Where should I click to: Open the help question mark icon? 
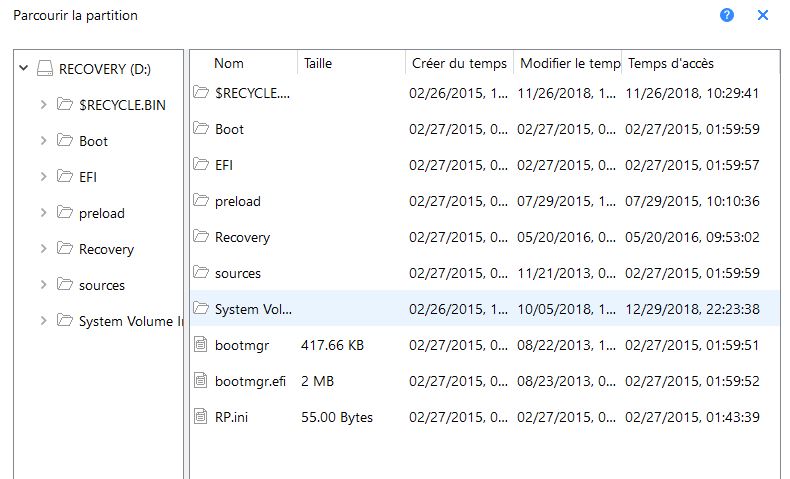[x=727, y=15]
